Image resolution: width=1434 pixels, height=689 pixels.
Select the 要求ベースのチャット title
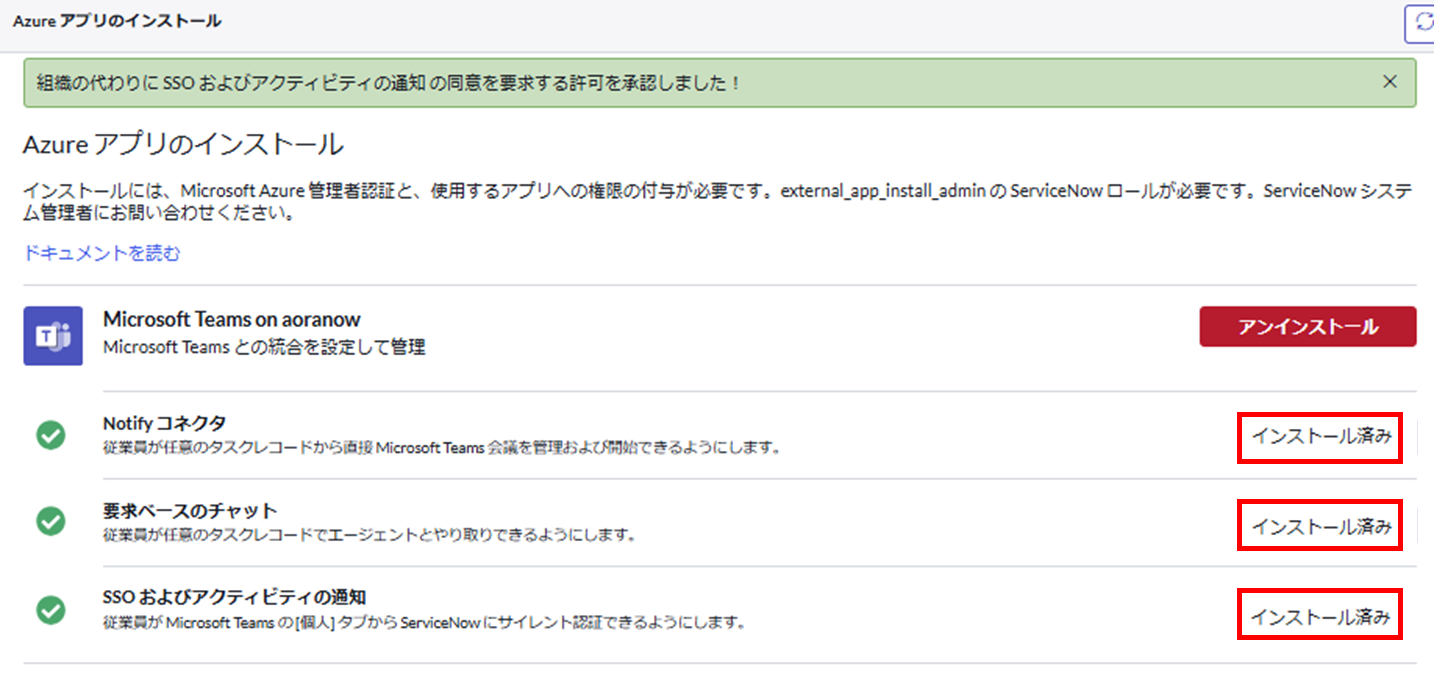coord(190,511)
